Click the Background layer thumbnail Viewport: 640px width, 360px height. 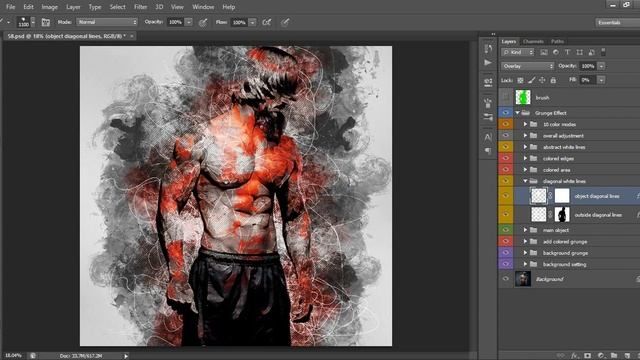coord(523,279)
